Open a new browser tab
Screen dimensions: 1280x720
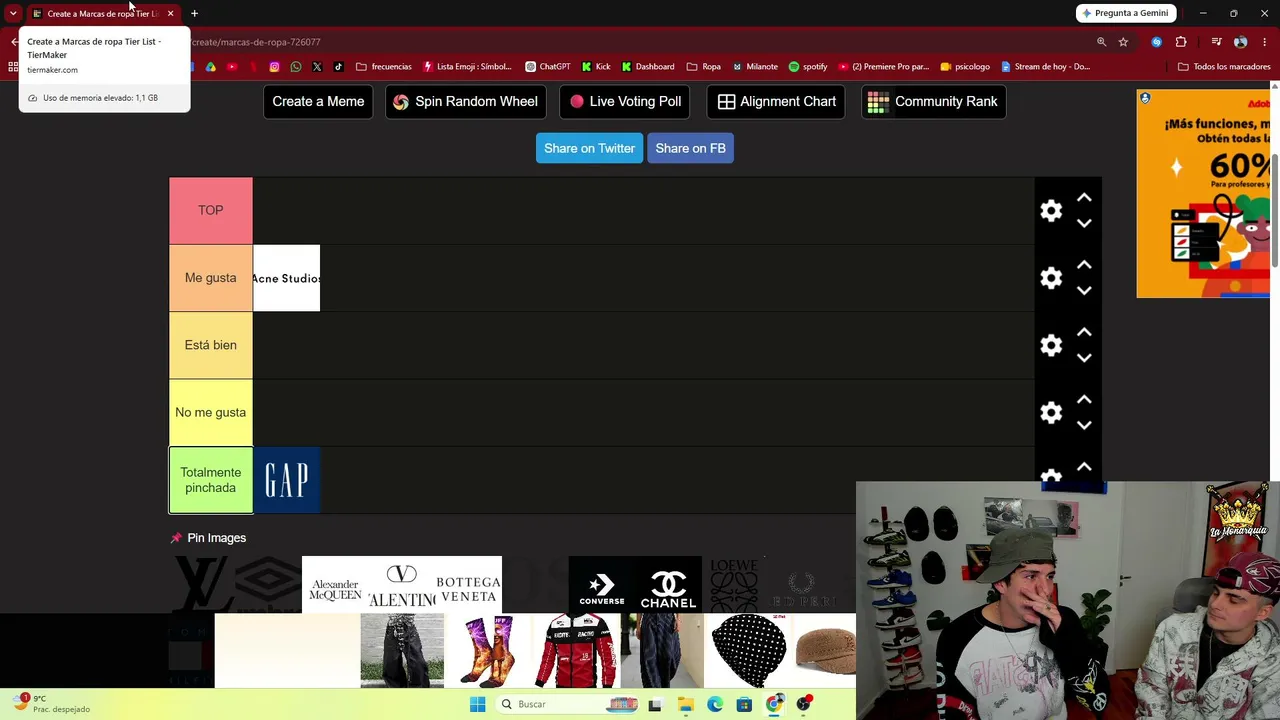tap(194, 13)
